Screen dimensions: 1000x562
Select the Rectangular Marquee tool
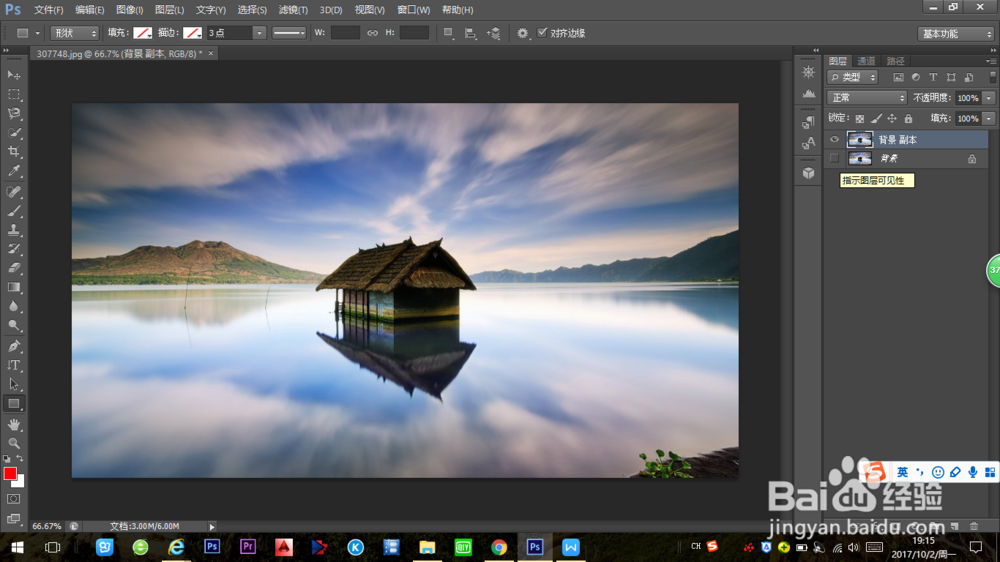(13, 94)
